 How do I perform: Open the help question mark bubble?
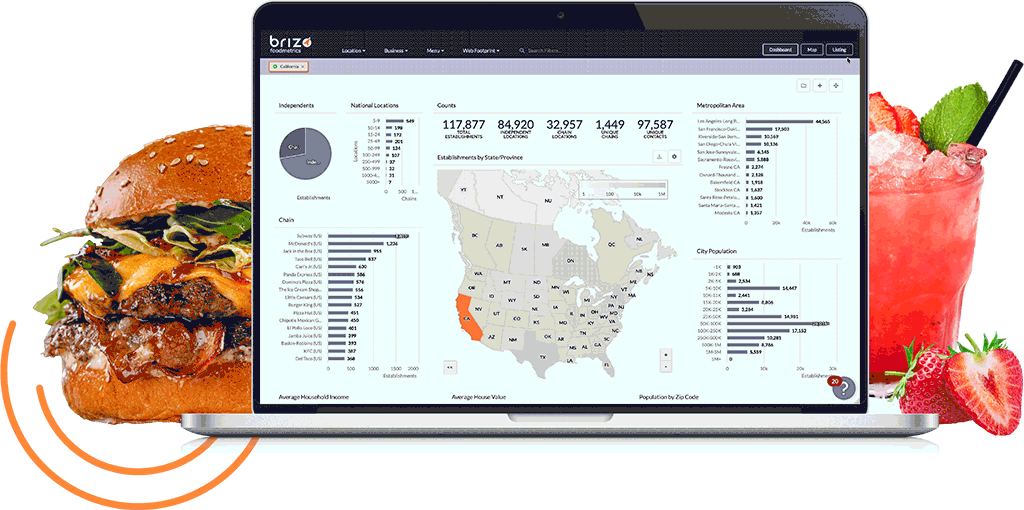click(844, 388)
